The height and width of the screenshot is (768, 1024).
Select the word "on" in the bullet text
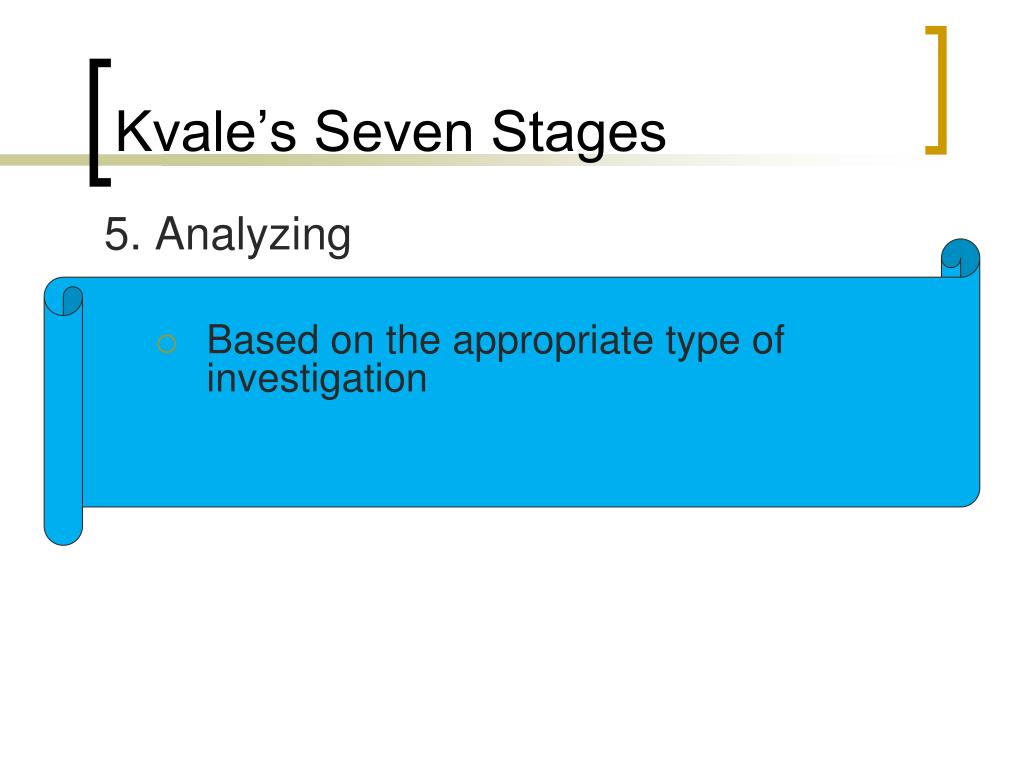[352, 344]
